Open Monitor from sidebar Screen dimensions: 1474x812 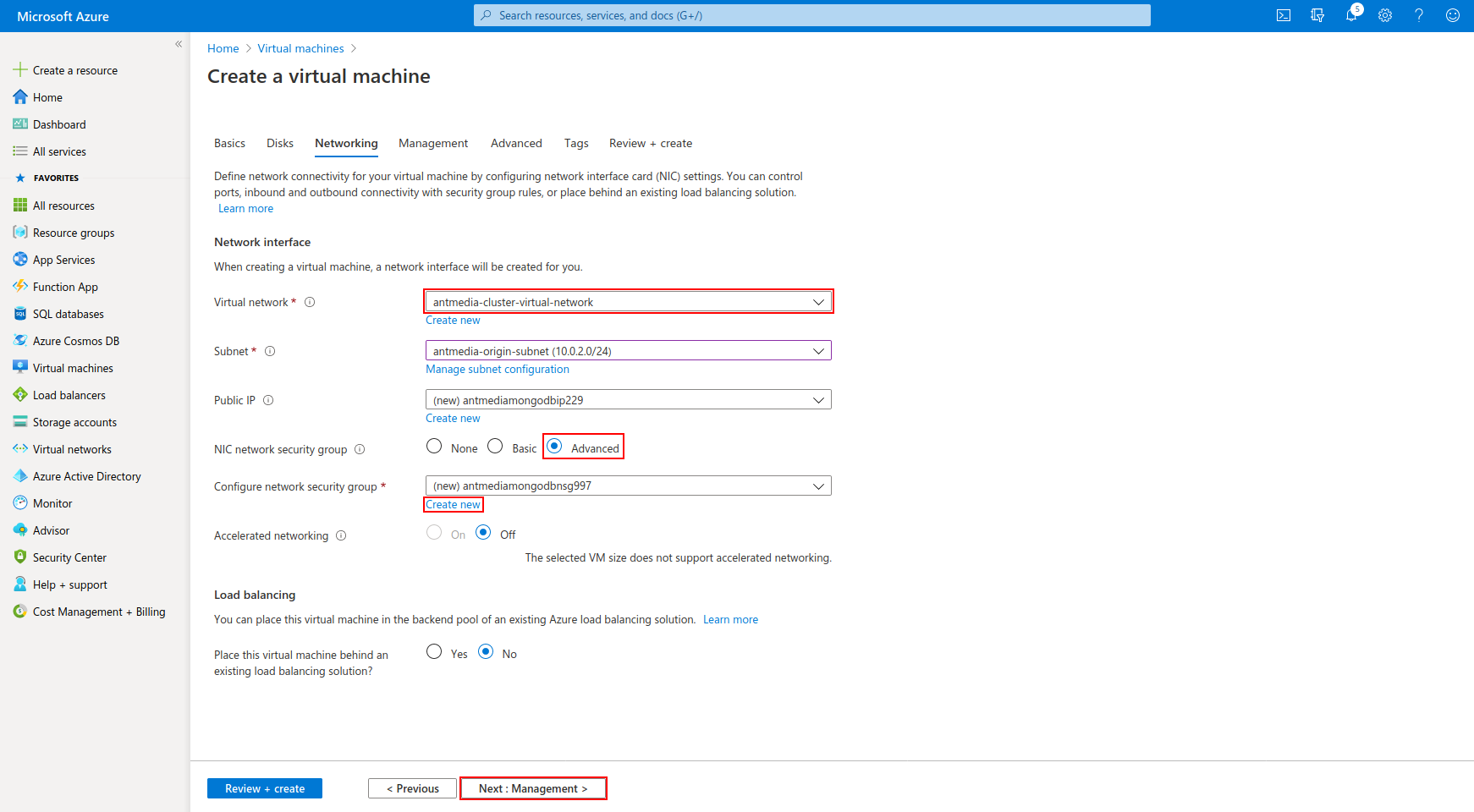tap(52, 503)
